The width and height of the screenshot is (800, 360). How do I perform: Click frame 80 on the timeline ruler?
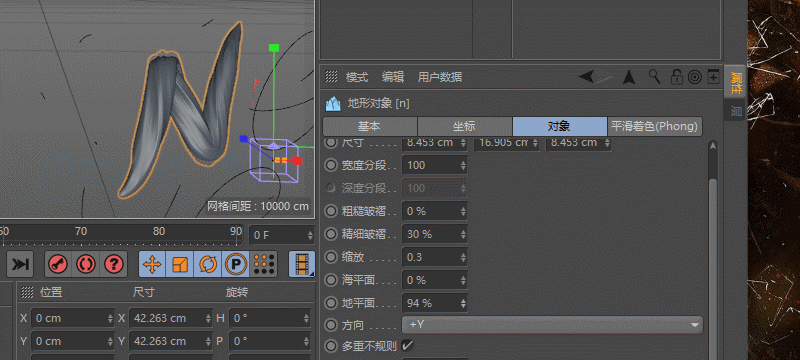(159, 231)
